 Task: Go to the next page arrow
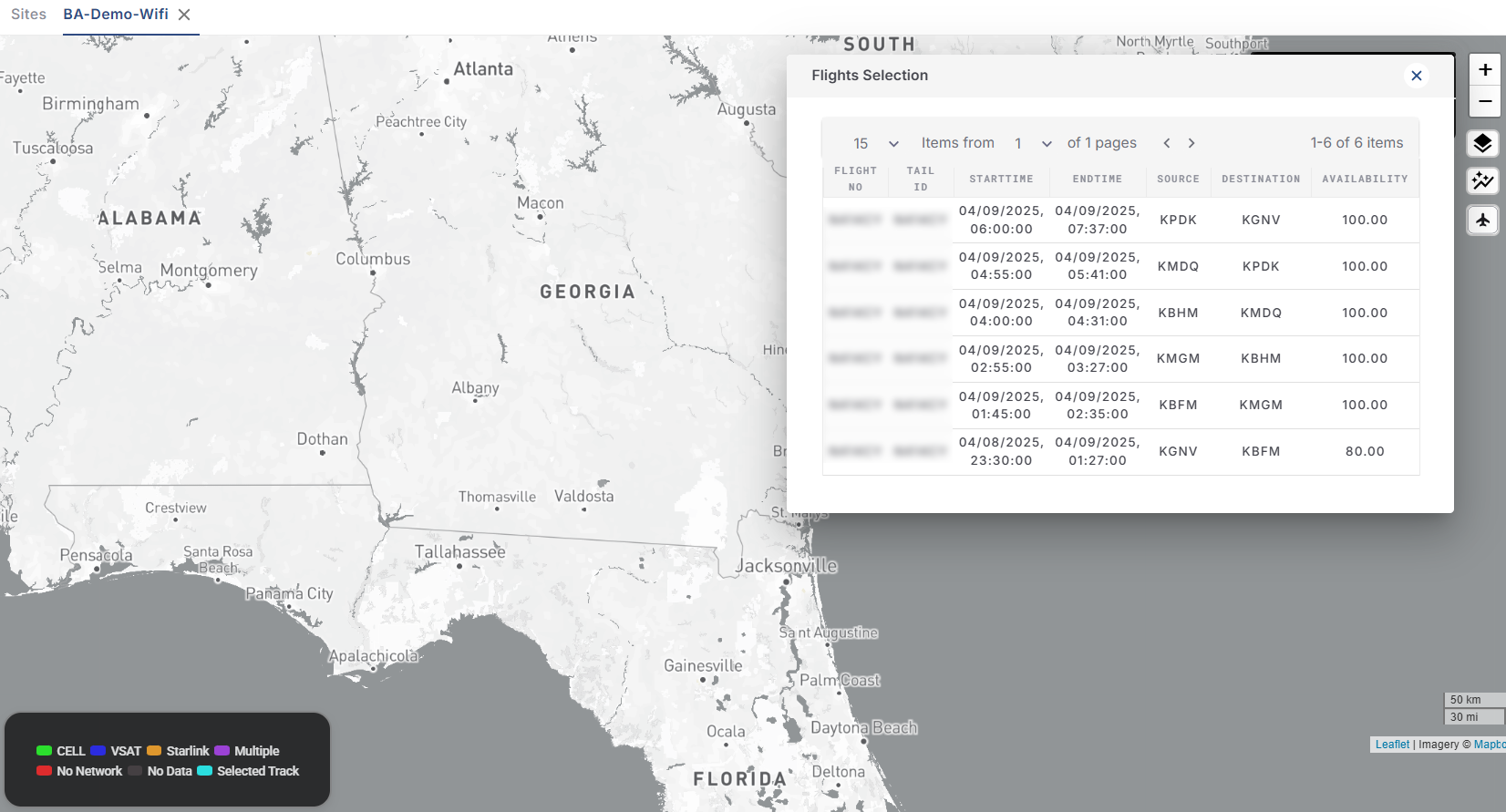(x=1191, y=143)
